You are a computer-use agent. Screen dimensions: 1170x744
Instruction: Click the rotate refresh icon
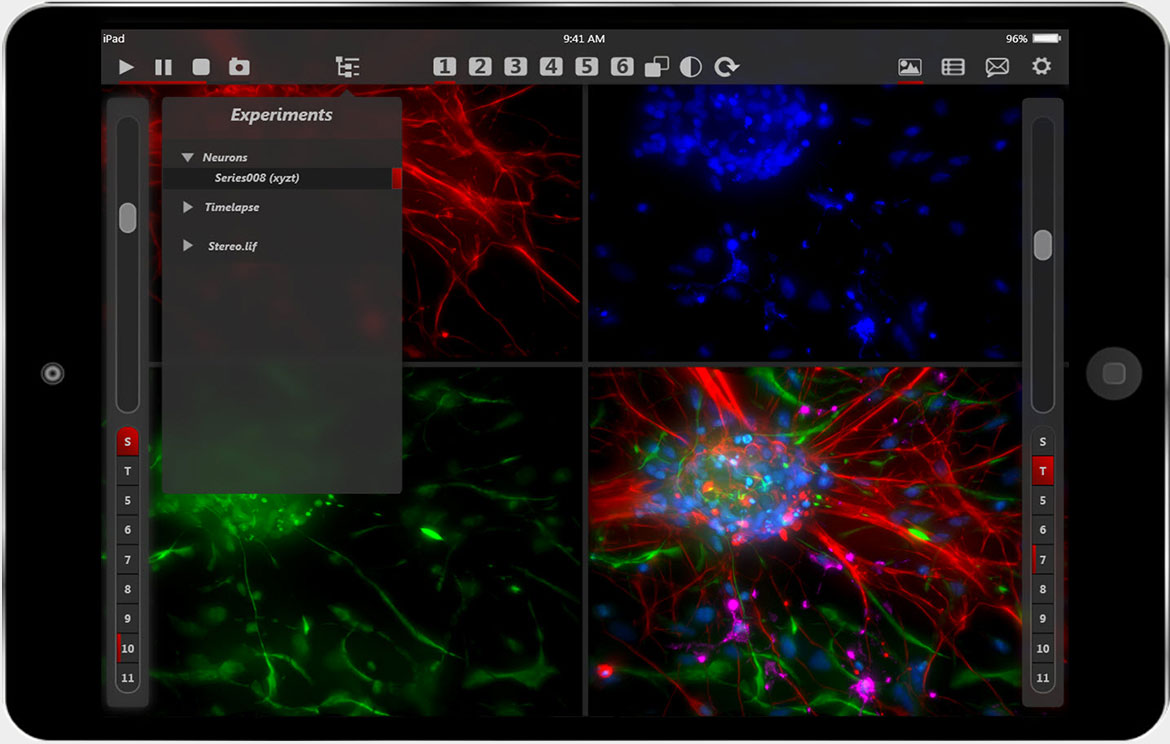[x=727, y=67]
